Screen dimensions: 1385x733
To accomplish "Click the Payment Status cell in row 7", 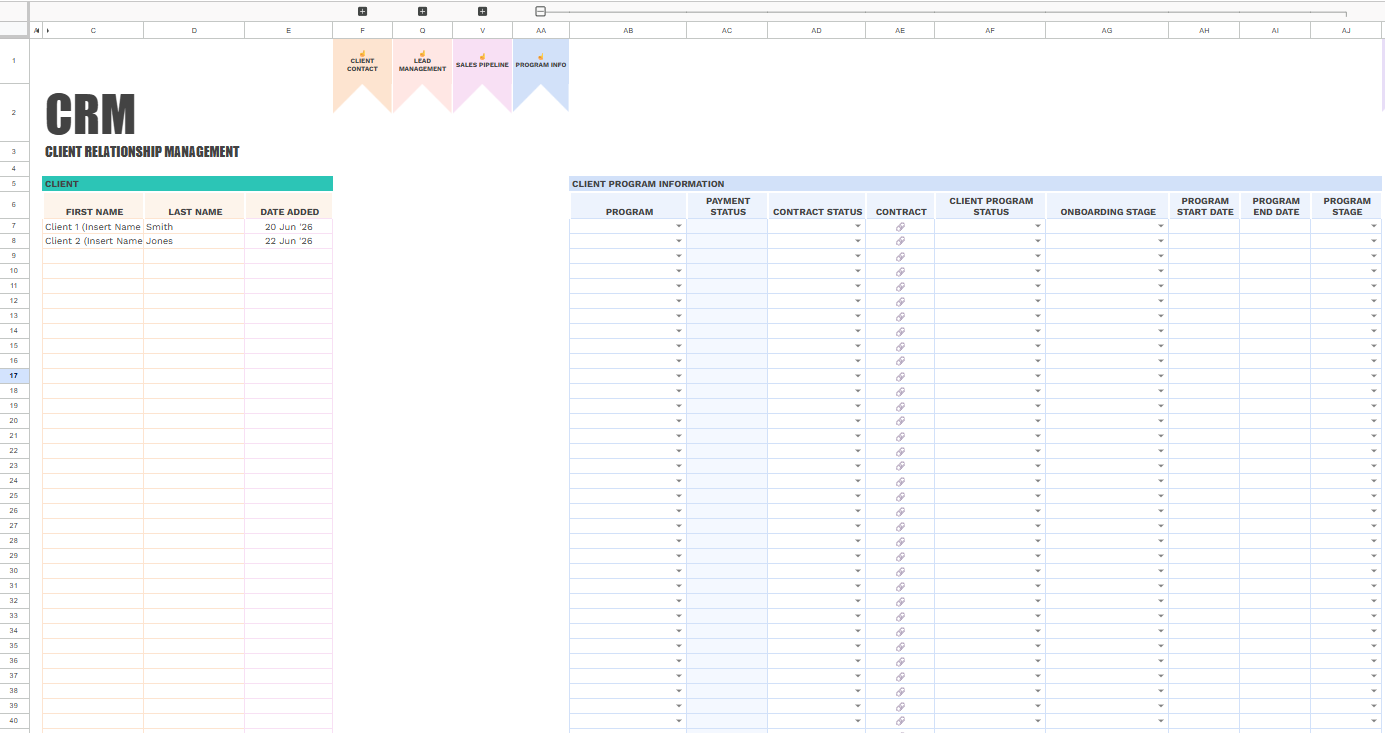I will pos(727,227).
